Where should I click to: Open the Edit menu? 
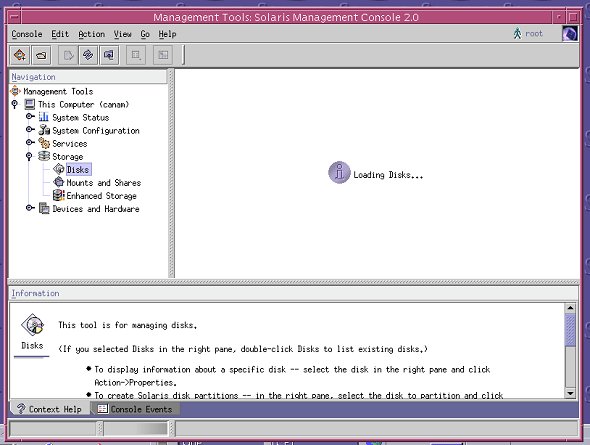click(60, 34)
